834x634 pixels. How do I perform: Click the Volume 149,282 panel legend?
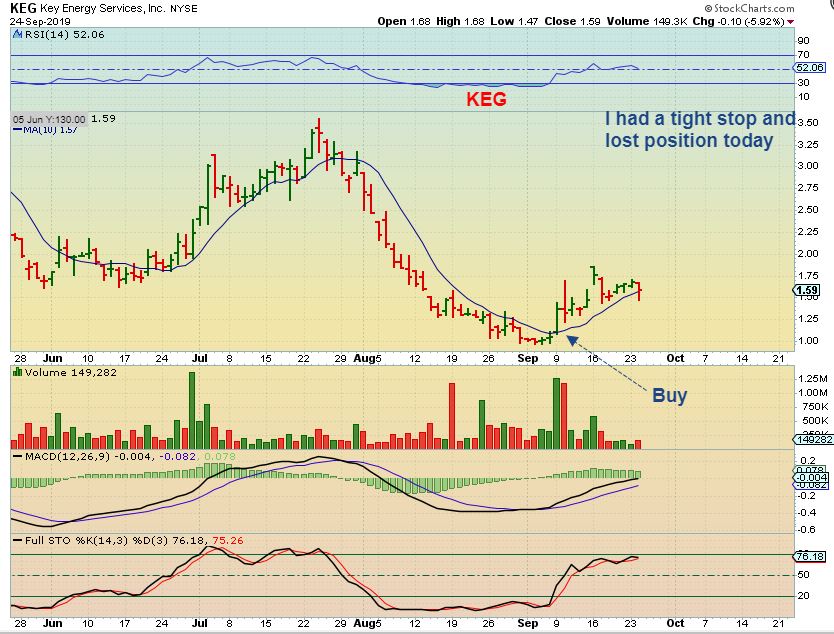pos(70,373)
